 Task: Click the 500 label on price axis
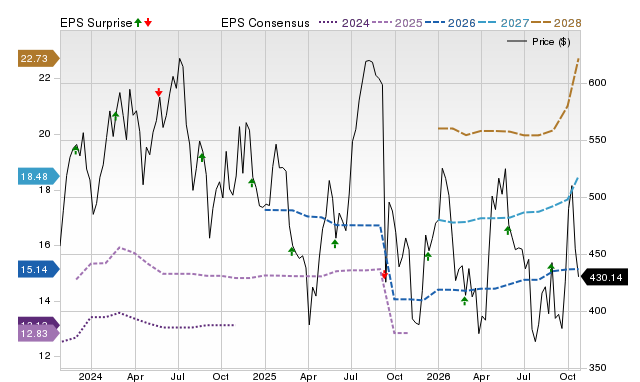[x=597, y=197]
